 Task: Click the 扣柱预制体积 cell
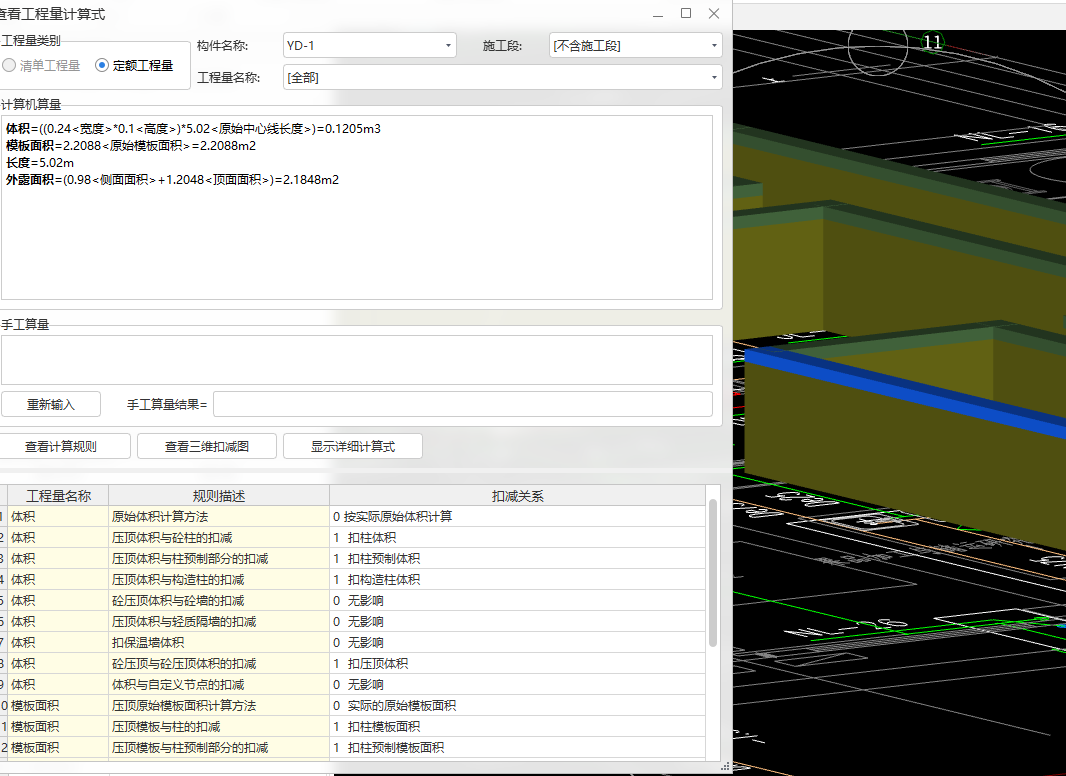518,558
